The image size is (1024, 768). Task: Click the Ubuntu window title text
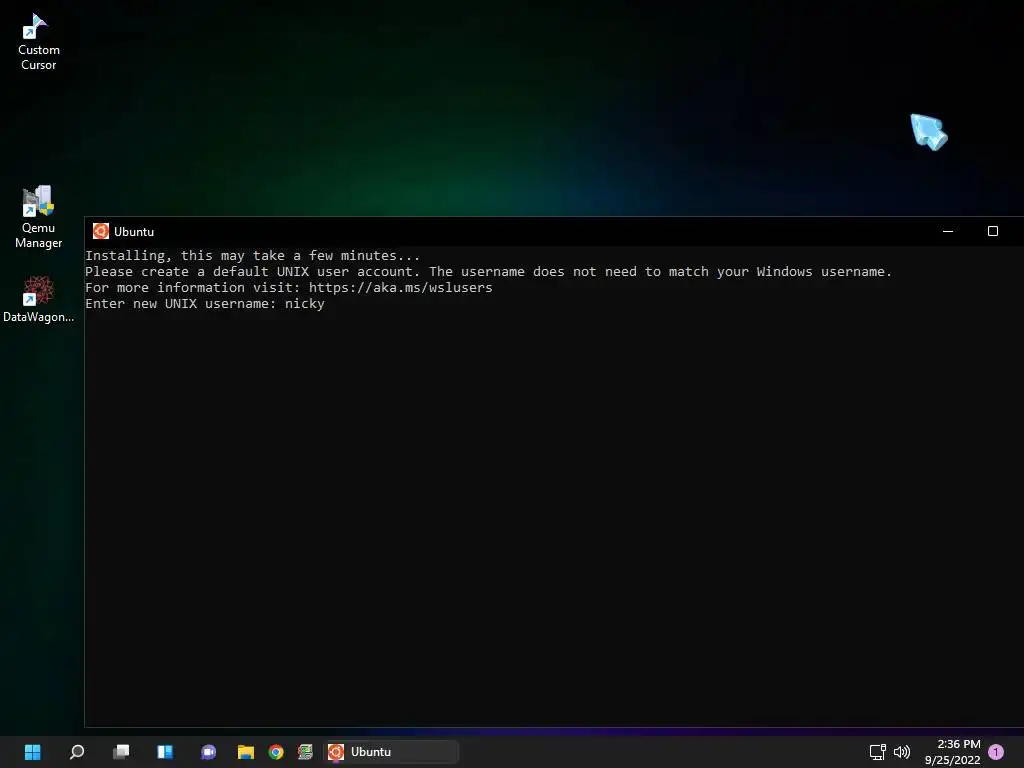click(134, 232)
